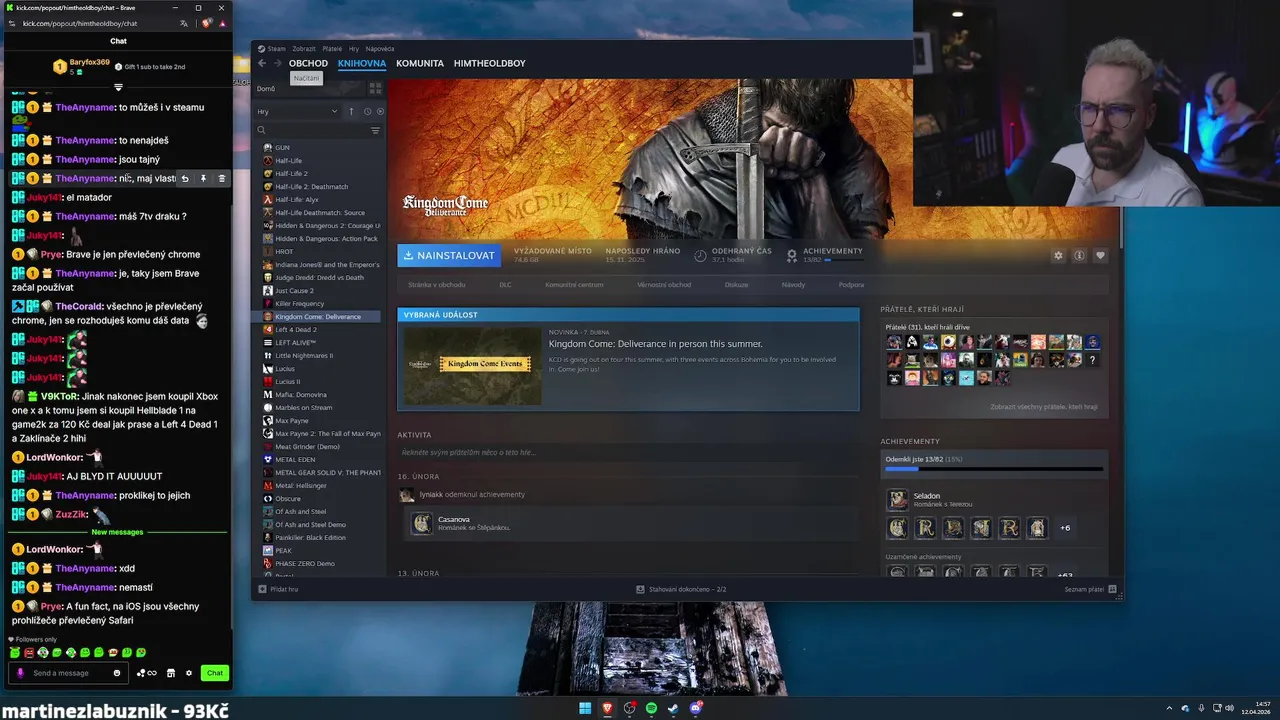Click the library search magnifier icon
This screenshot has height=720, width=1280.
click(x=261, y=130)
